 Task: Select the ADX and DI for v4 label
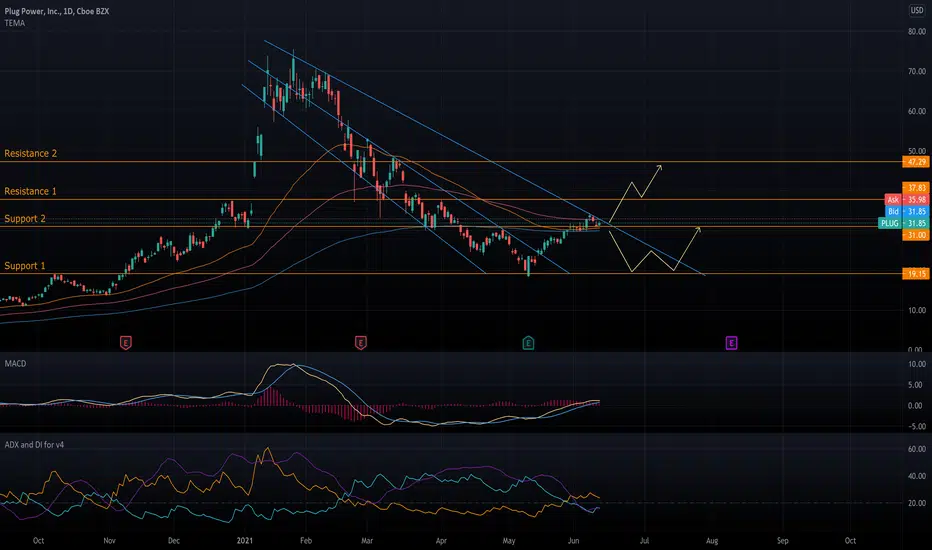tap(34, 445)
